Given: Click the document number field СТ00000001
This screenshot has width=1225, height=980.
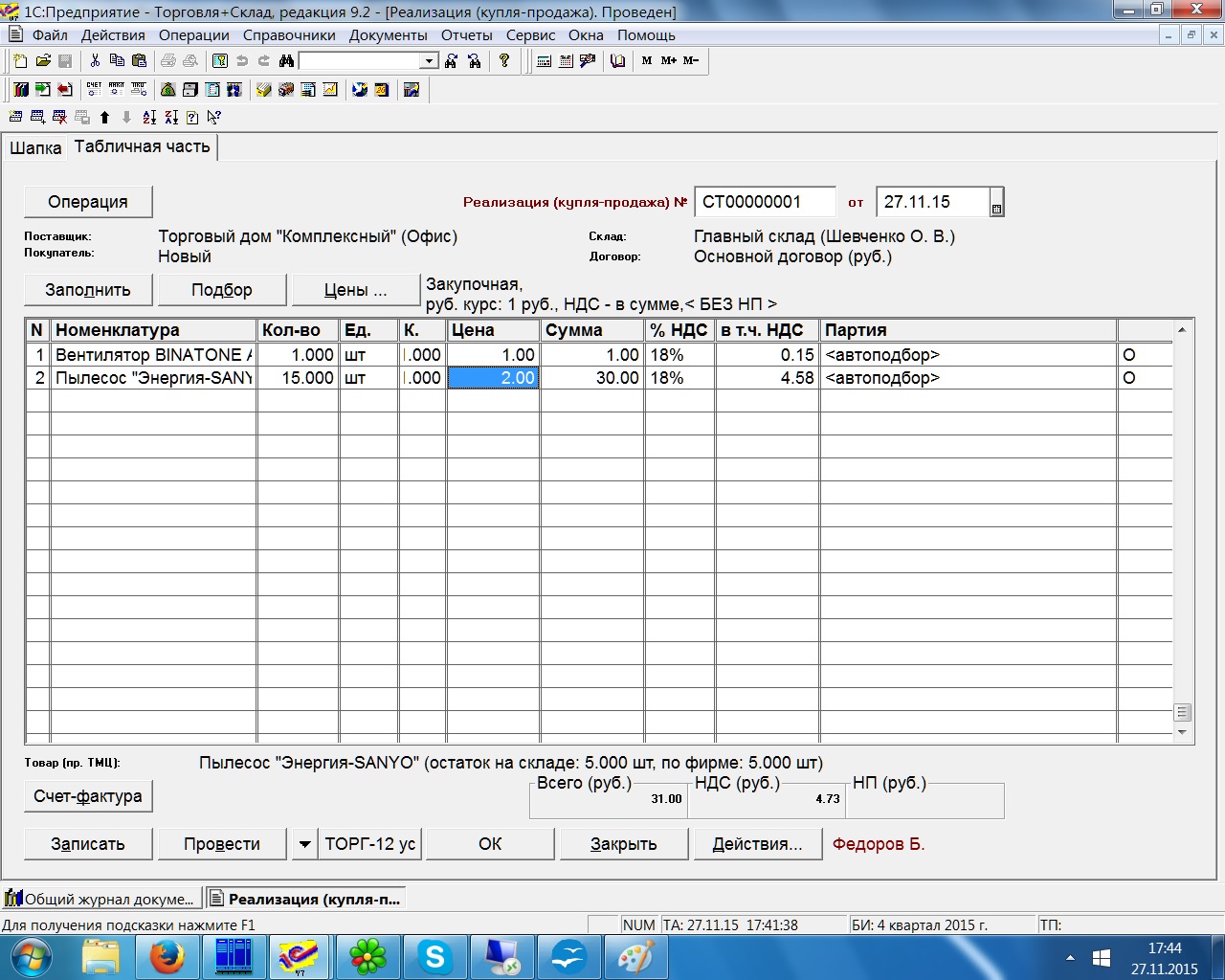Looking at the screenshot, I should tap(764, 202).
